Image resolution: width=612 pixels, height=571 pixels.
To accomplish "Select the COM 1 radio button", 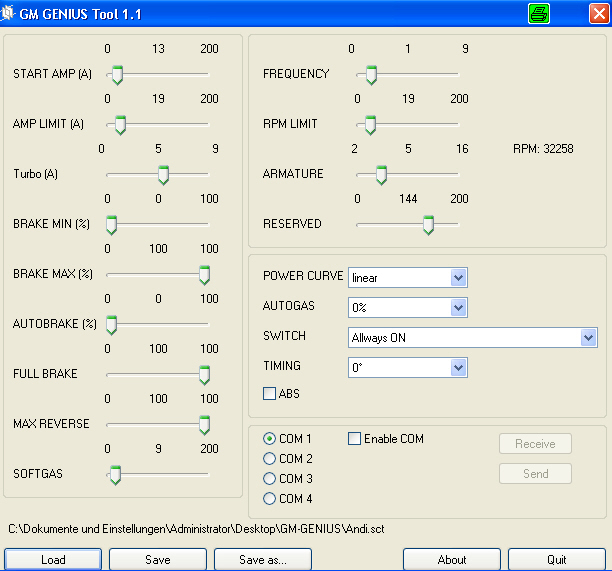I will pos(269,439).
